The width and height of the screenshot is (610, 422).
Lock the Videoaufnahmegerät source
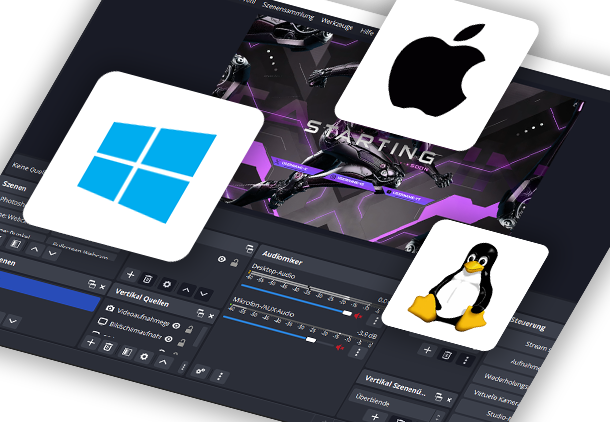(x=189, y=329)
